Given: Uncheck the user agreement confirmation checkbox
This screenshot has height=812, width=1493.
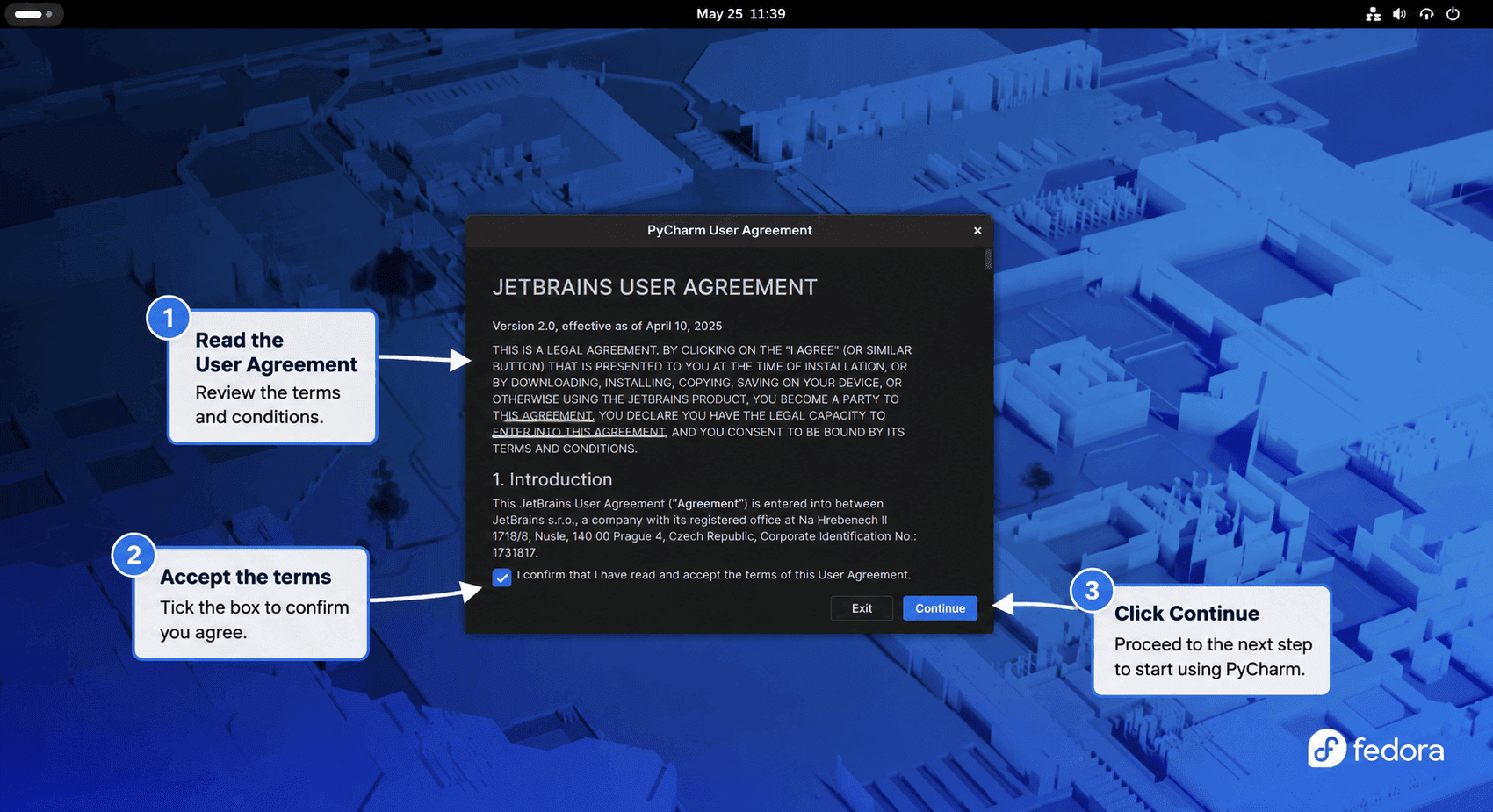Looking at the screenshot, I should point(501,578).
